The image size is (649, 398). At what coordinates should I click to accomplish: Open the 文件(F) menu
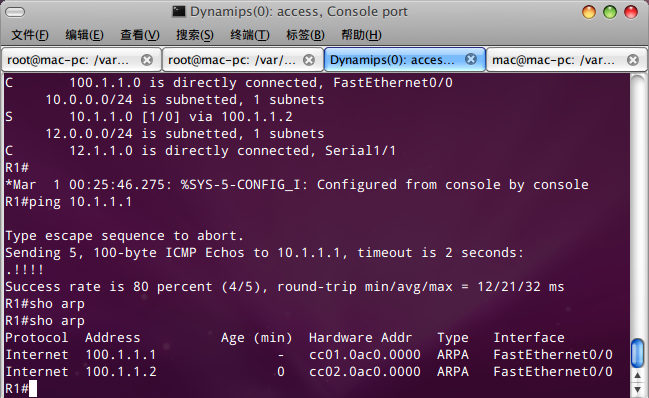click(x=30, y=35)
